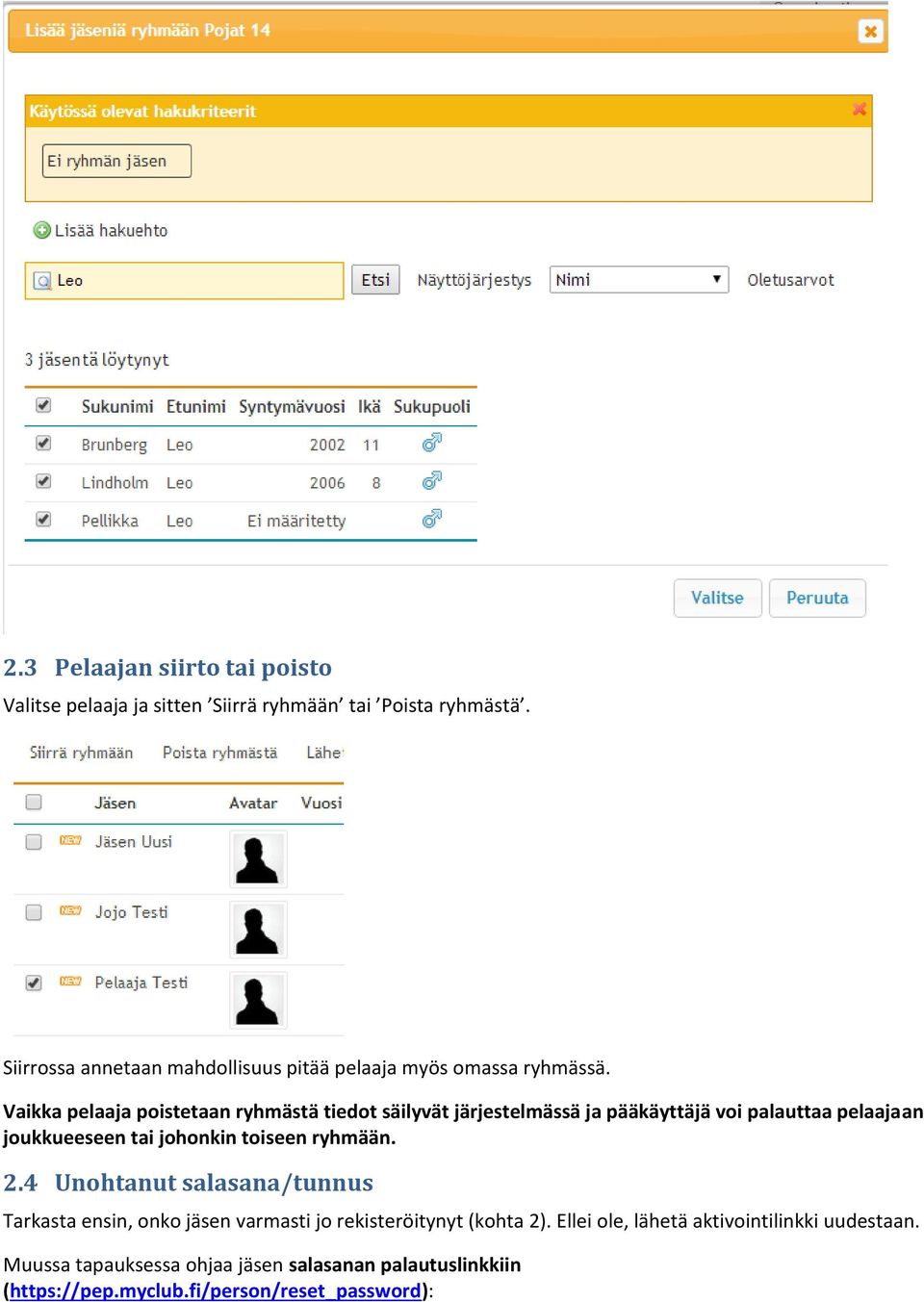Select the Siirrä ryhmään tab
This screenshot has height=1302, width=924.
coord(82,753)
